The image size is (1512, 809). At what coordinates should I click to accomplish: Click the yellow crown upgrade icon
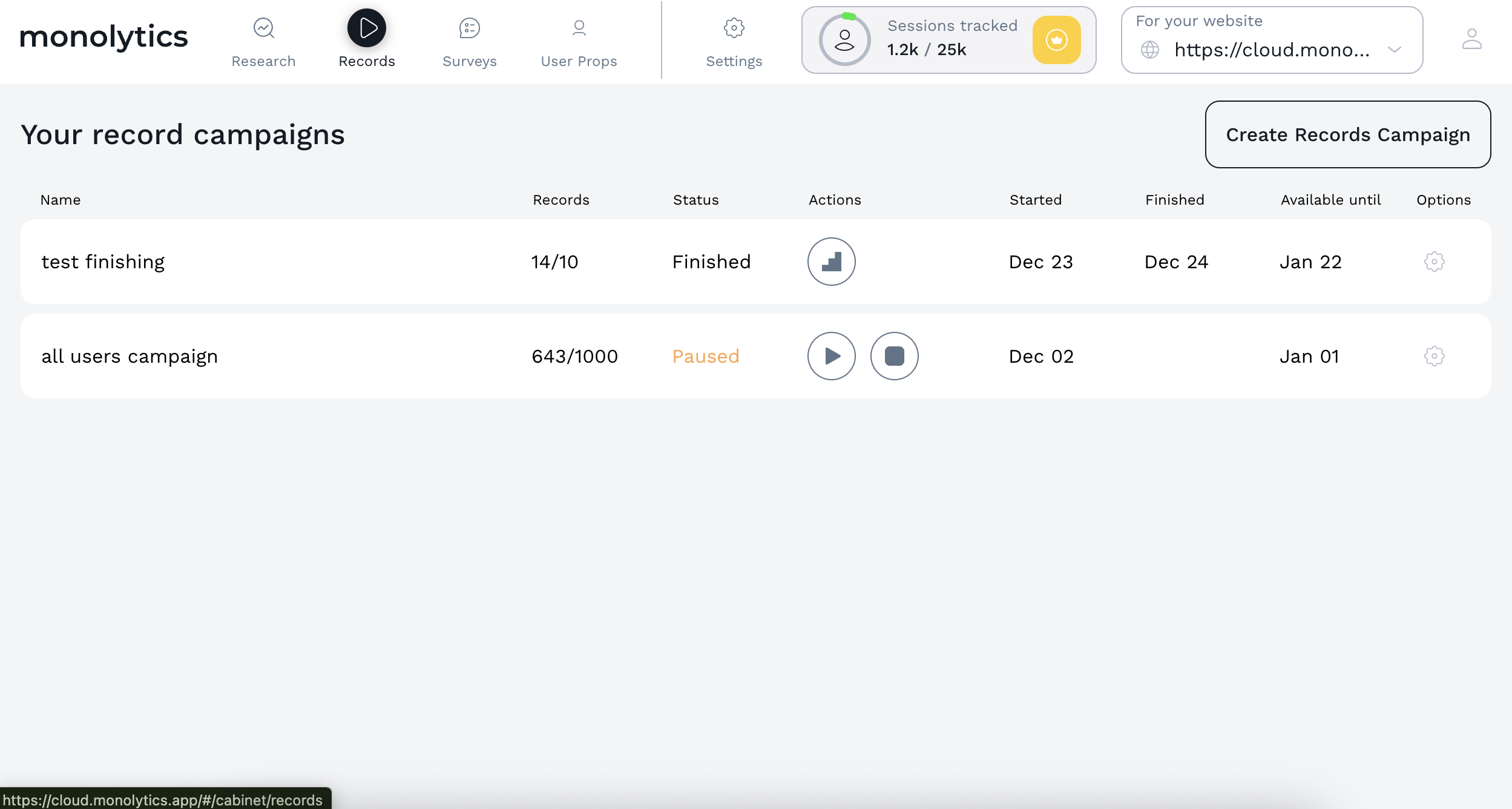[1056, 40]
